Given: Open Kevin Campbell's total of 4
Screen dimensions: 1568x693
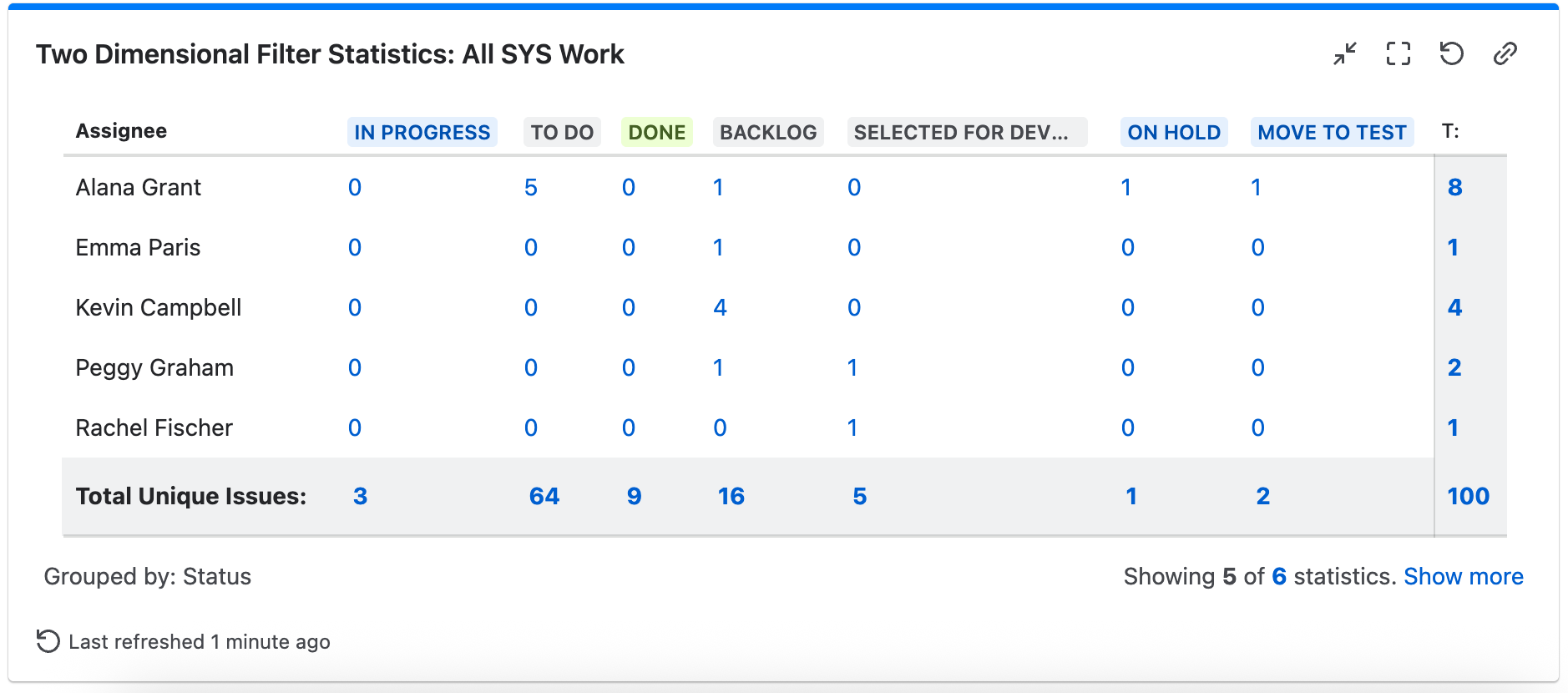Looking at the screenshot, I should [x=1455, y=308].
